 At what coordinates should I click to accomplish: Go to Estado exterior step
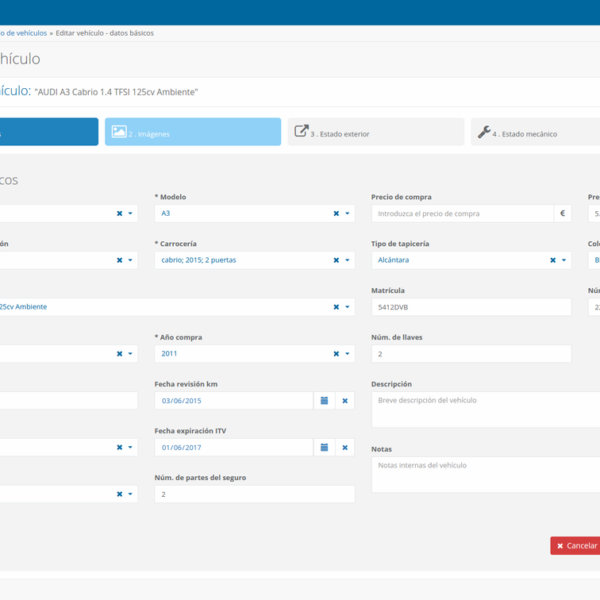tap(375, 132)
